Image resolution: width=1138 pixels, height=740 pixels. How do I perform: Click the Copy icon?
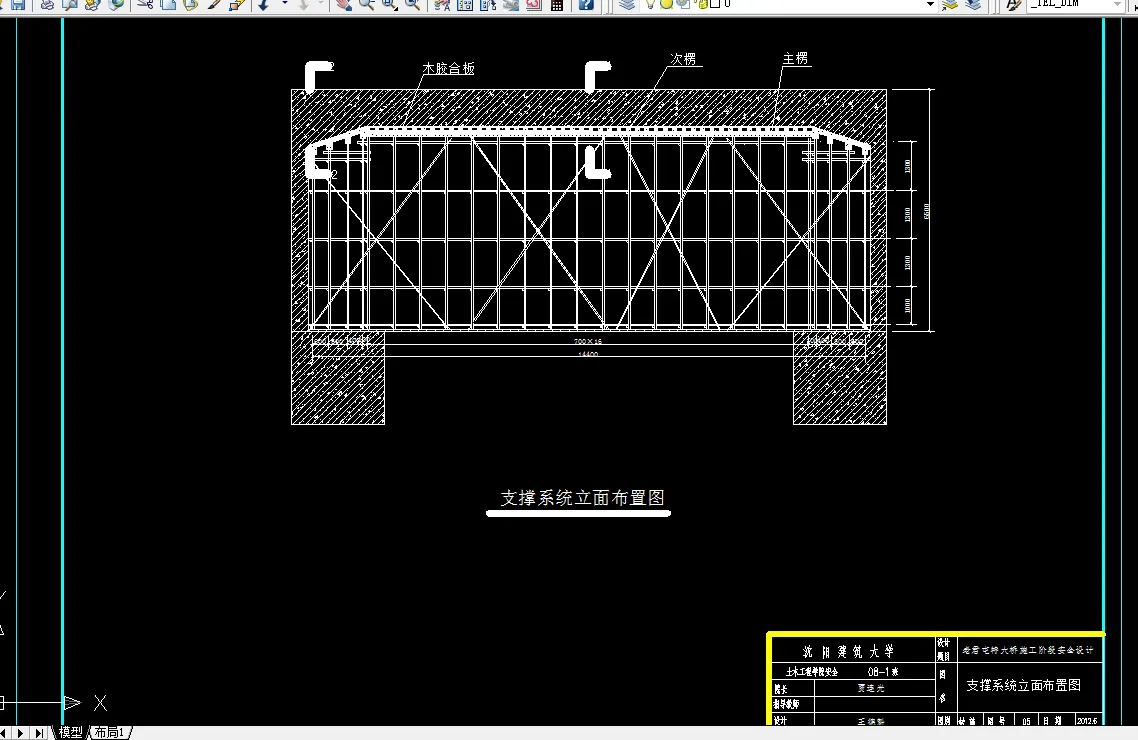[168, 4]
